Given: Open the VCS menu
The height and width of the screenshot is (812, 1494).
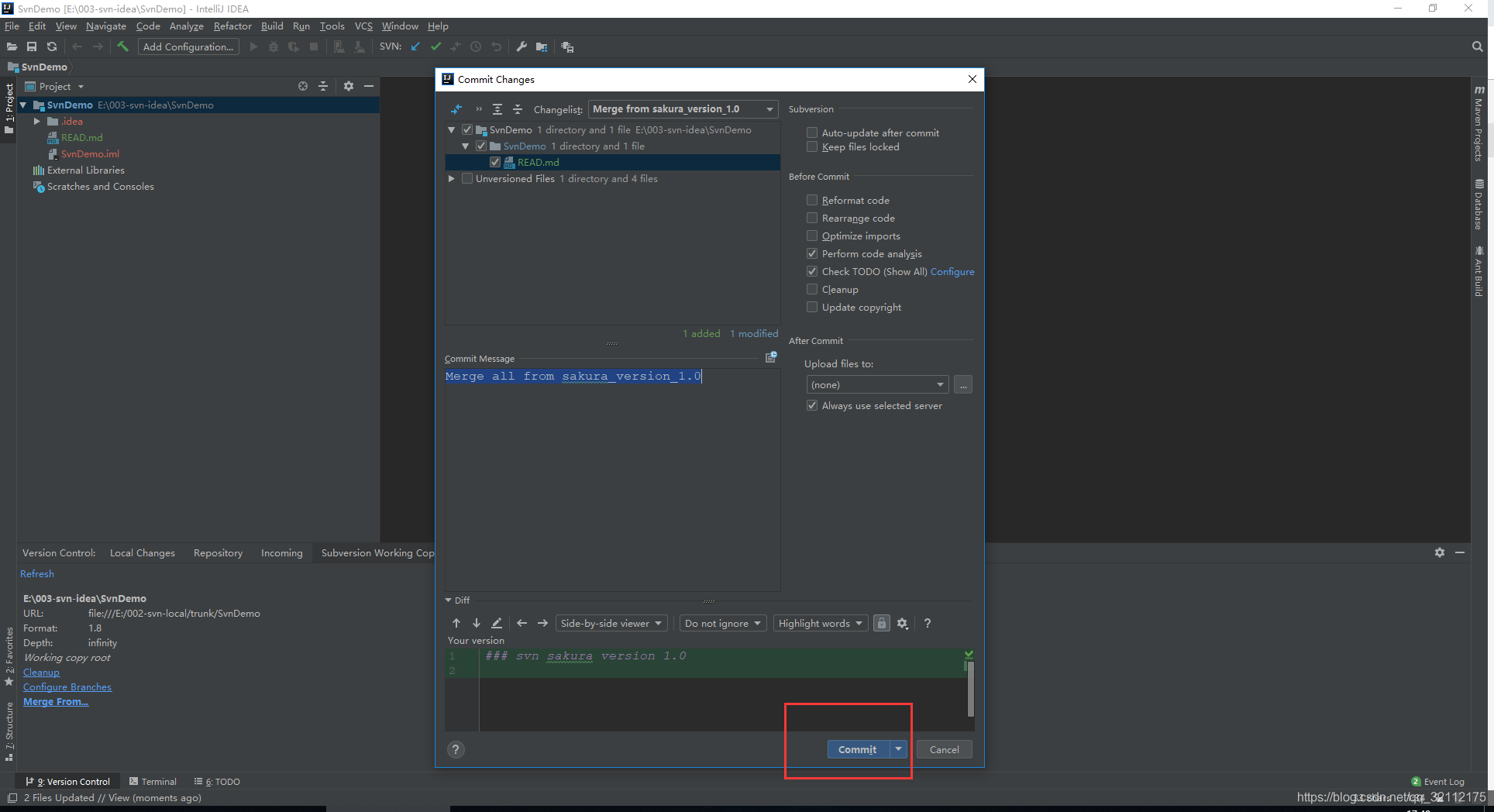Looking at the screenshot, I should click(x=363, y=26).
